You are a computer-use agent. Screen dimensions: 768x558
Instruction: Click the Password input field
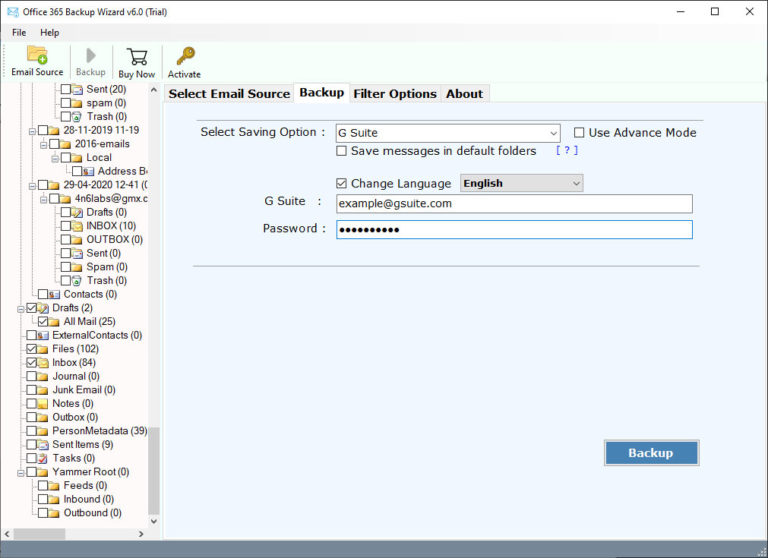514,230
